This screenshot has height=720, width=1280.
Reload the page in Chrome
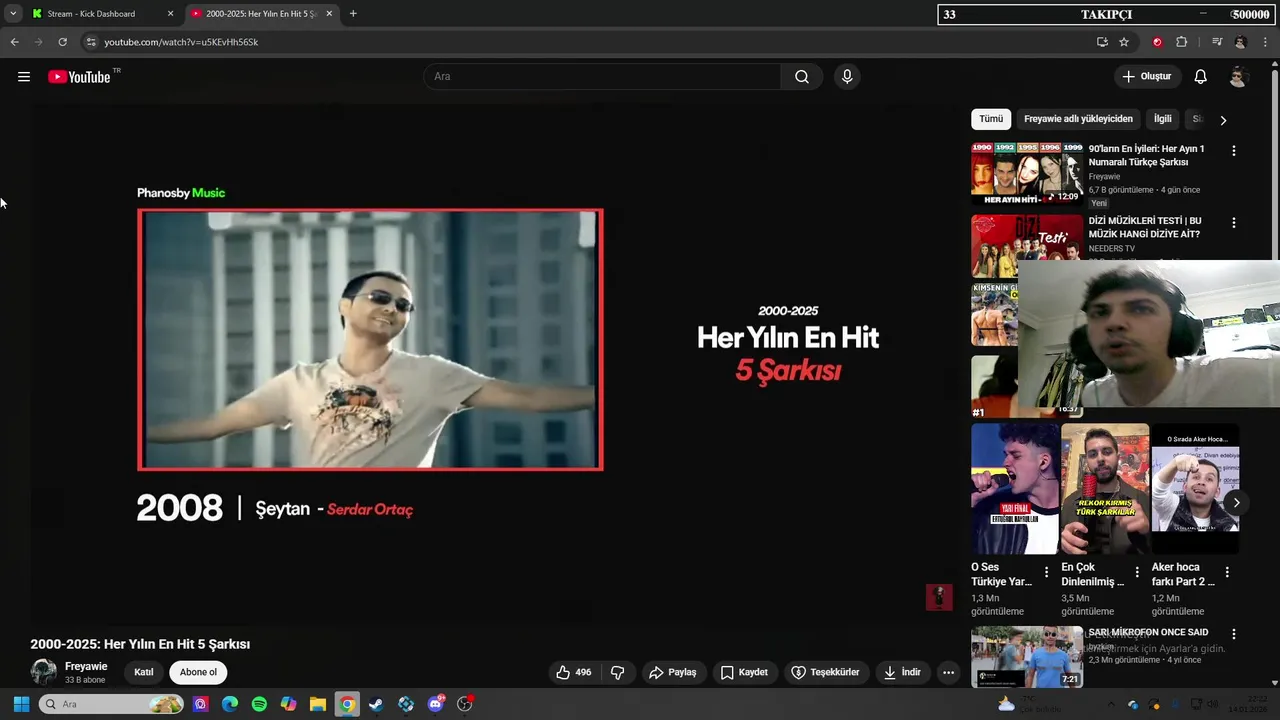62,42
